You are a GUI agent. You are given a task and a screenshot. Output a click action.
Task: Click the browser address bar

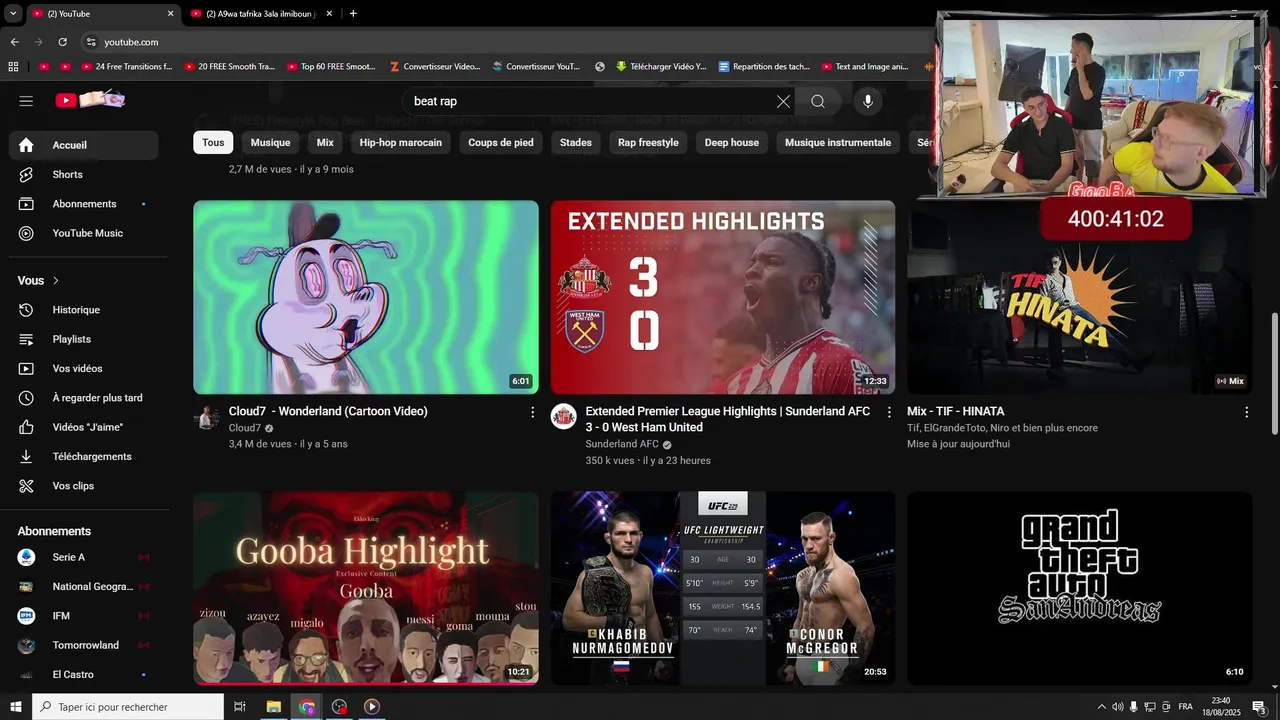point(500,42)
